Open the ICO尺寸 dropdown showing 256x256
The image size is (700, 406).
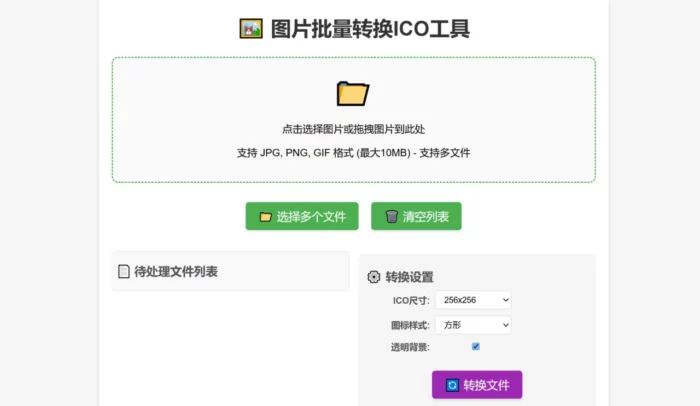pos(473,300)
